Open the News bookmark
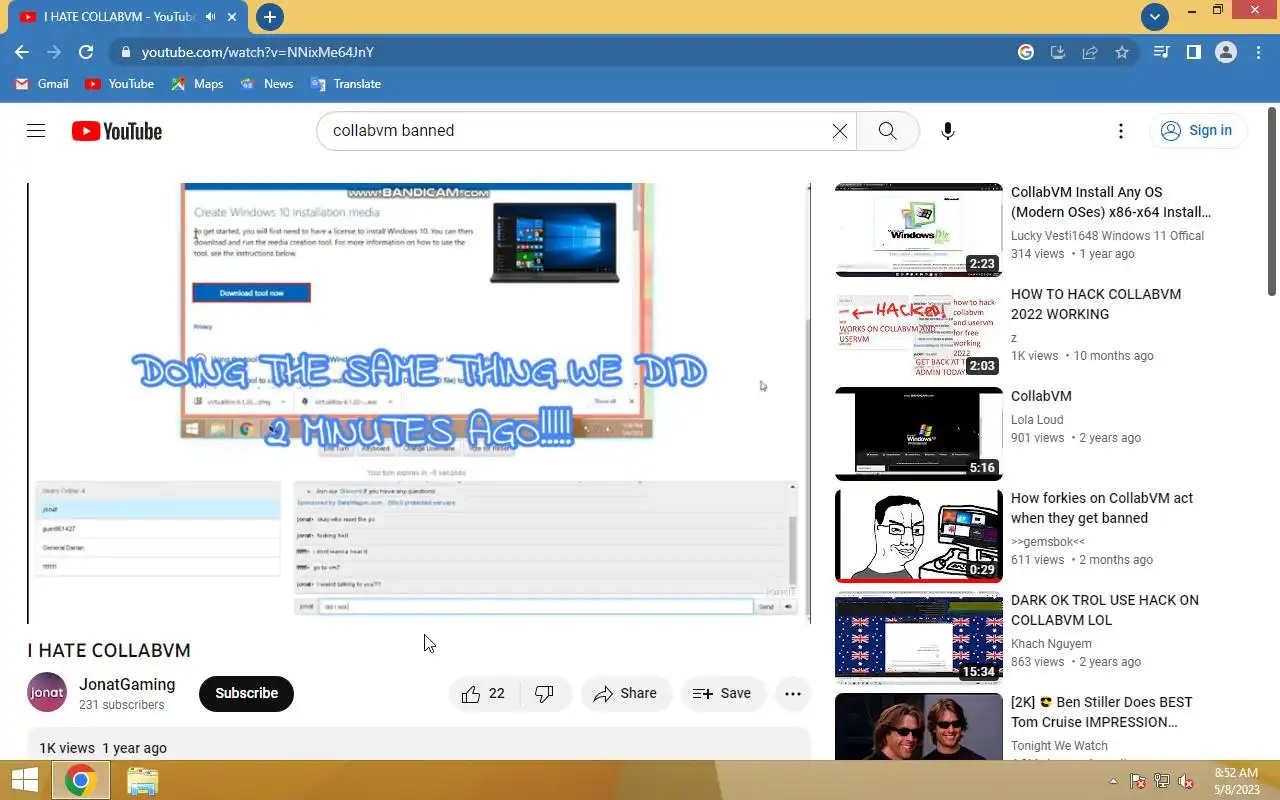This screenshot has width=1280, height=800. (267, 84)
